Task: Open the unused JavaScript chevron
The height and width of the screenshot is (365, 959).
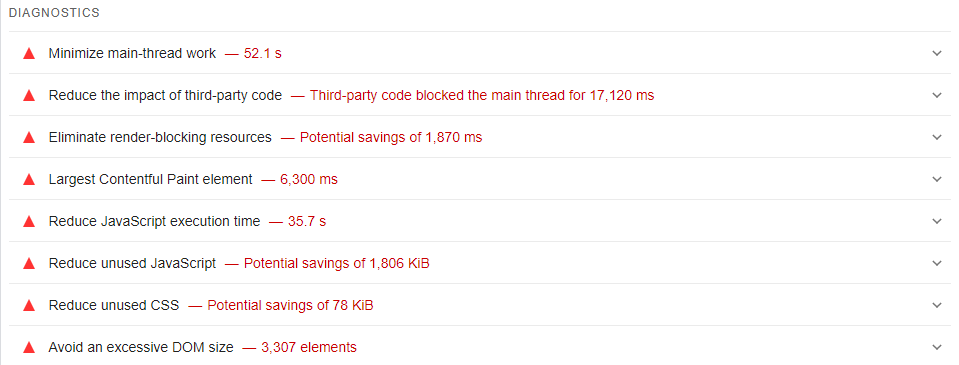Action: tap(936, 264)
